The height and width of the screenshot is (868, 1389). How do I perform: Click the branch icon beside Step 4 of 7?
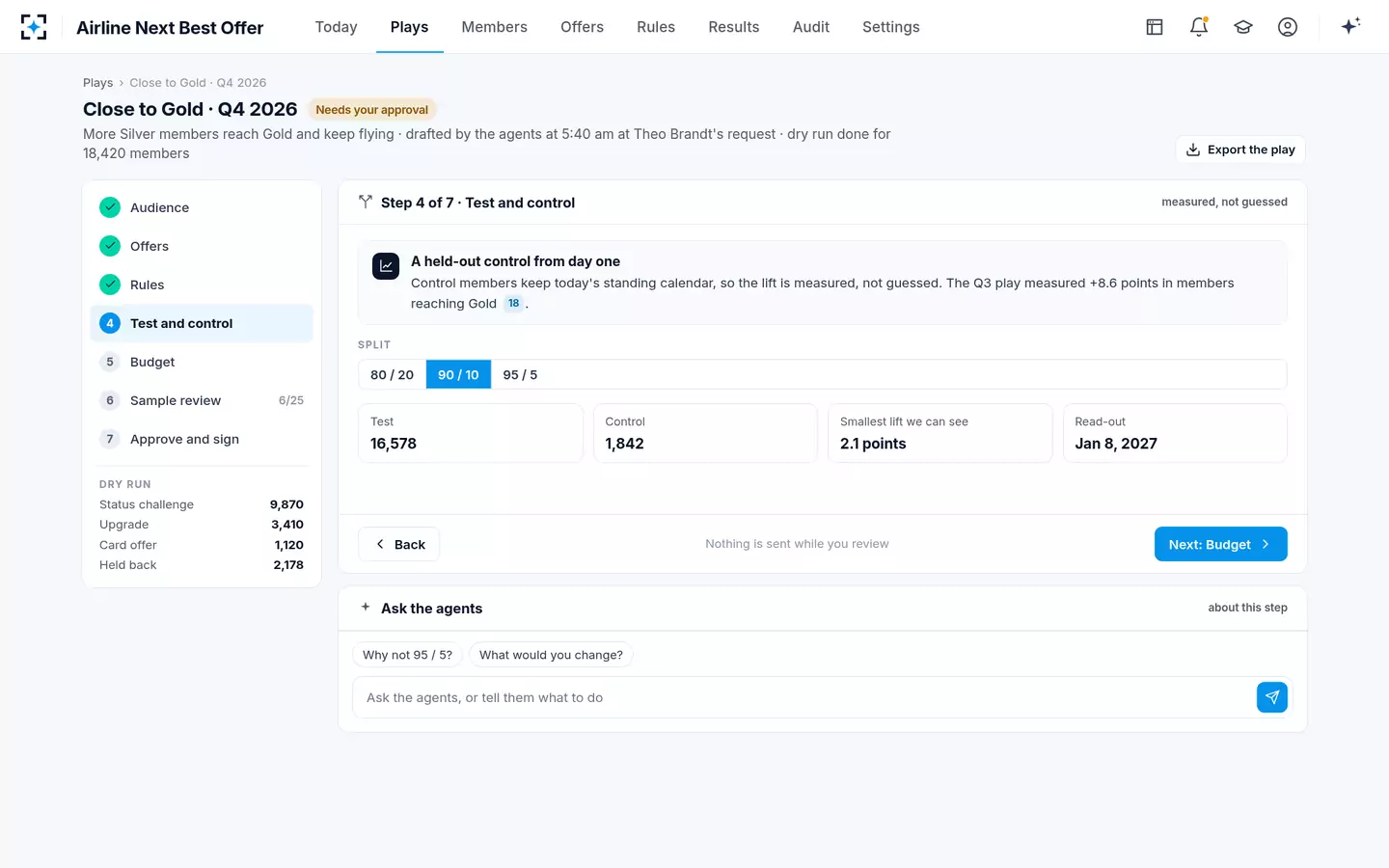click(366, 202)
